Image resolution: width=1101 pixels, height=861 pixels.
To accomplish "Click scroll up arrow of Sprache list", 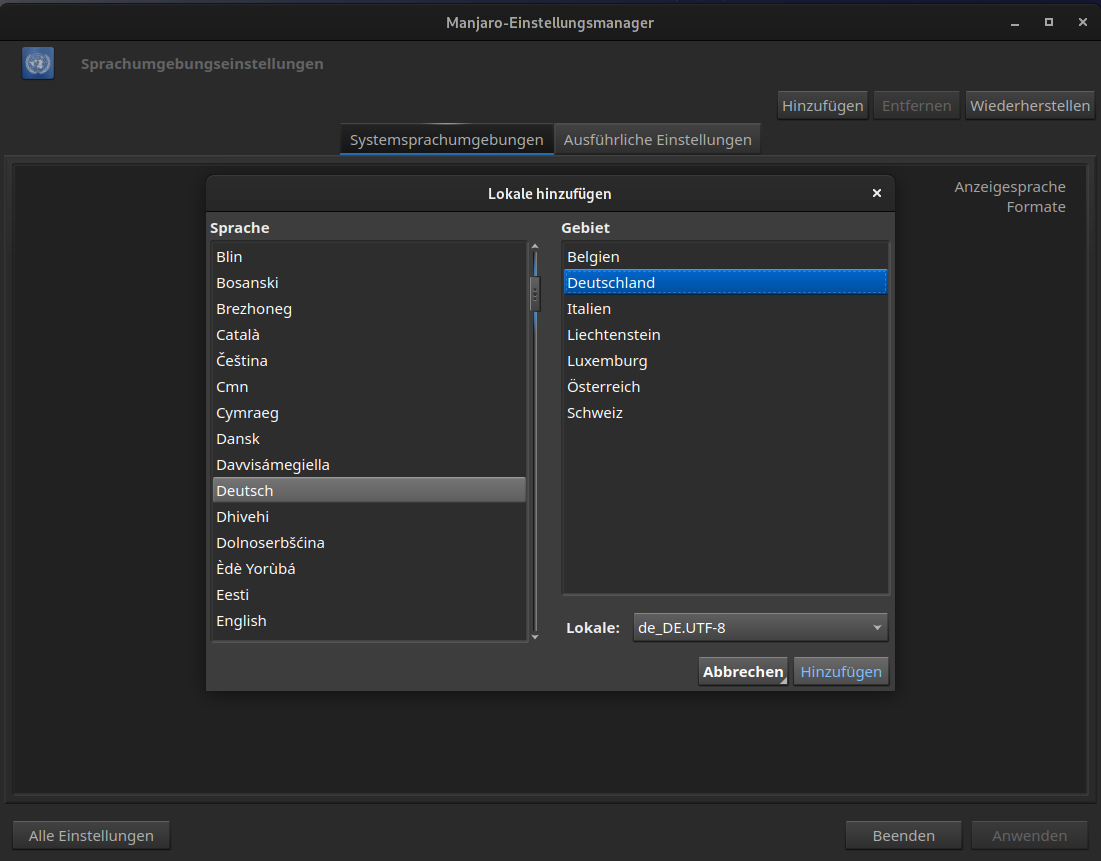I will [535, 247].
